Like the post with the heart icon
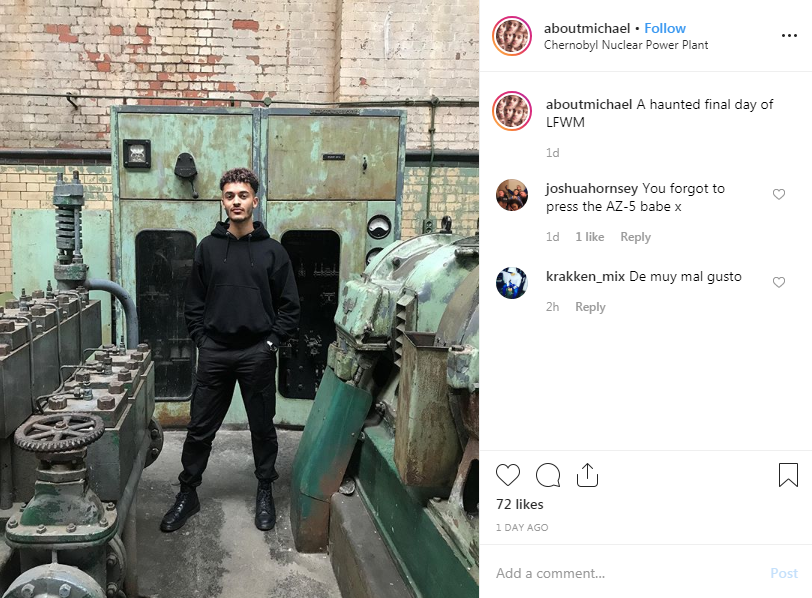 pyautogui.click(x=508, y=475)
